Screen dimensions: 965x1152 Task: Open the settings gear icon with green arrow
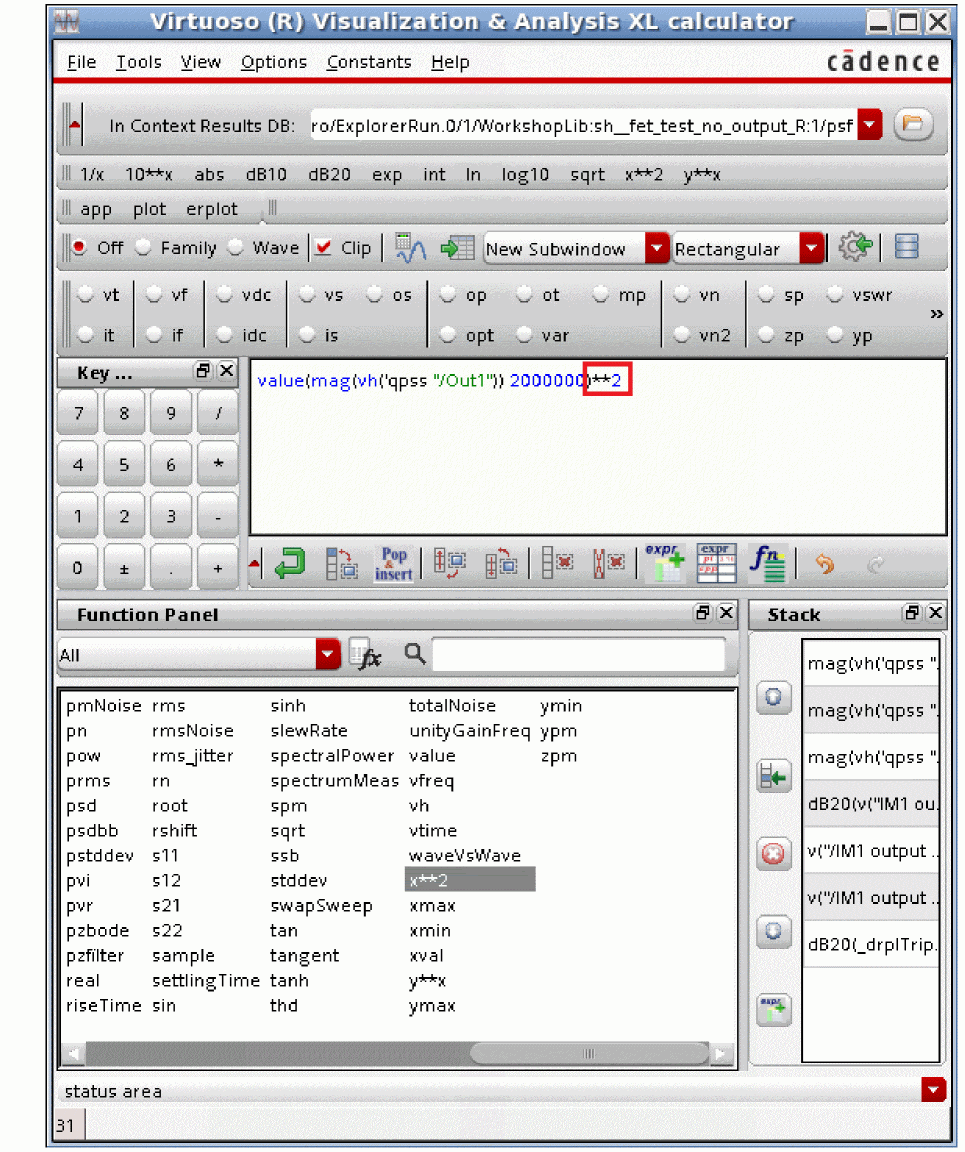(x=855, y=247)
